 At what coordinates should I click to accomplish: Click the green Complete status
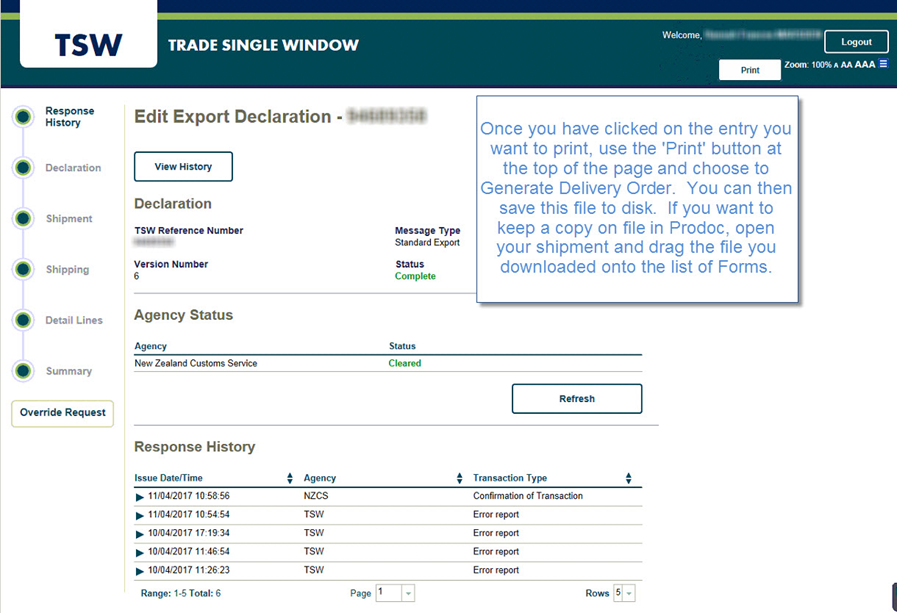point(415,276)
